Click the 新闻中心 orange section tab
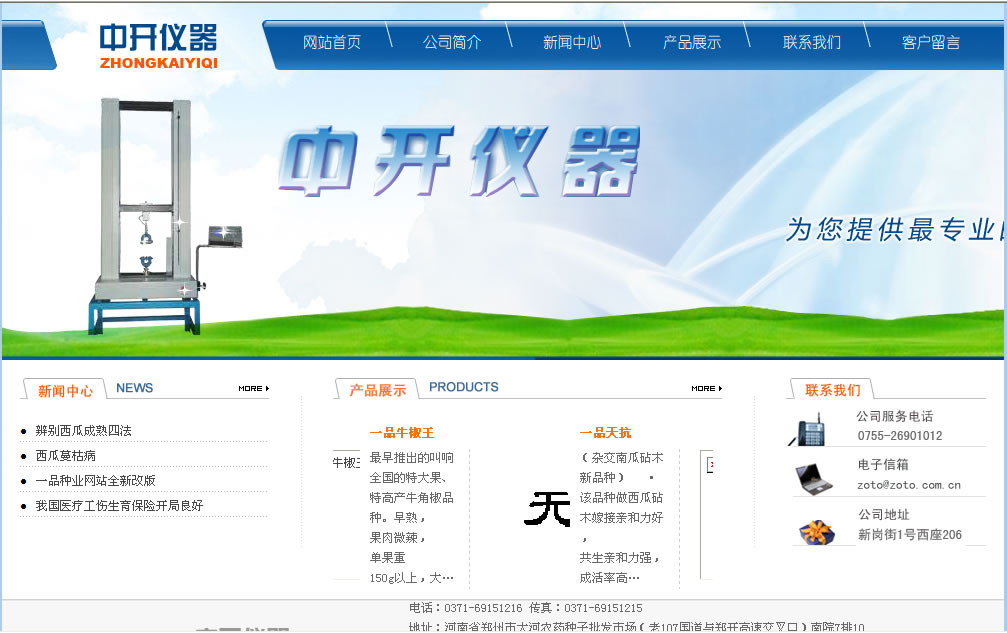 point(63,389)
